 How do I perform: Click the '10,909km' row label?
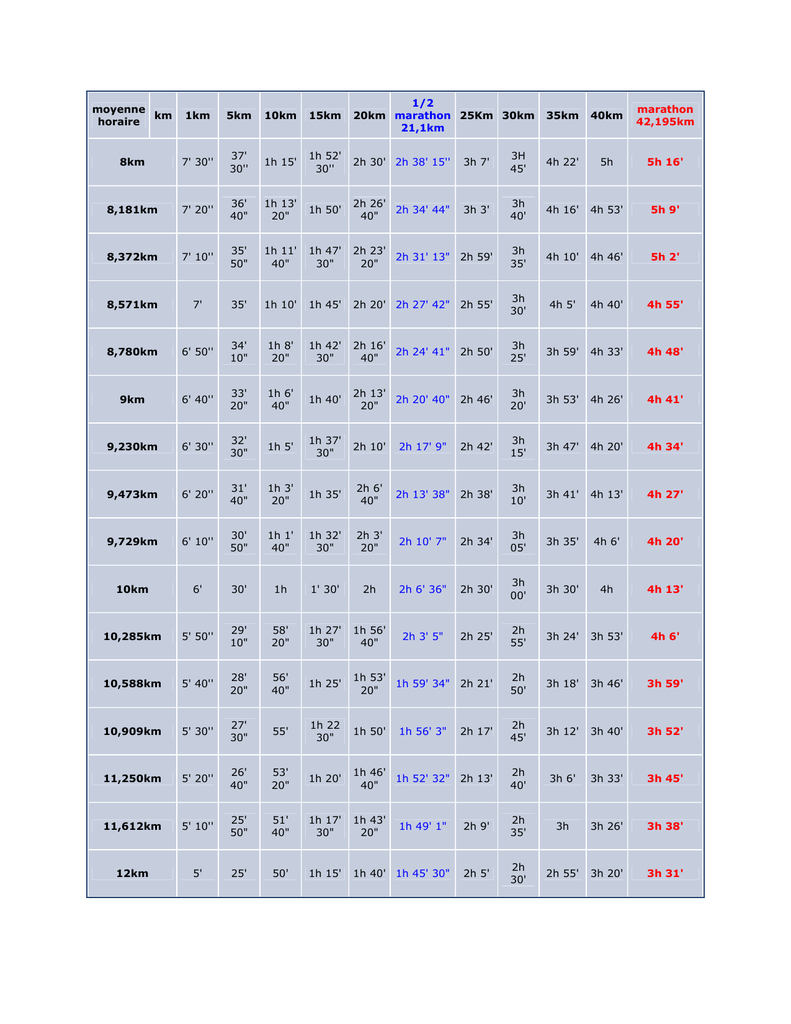pos(132,731)
